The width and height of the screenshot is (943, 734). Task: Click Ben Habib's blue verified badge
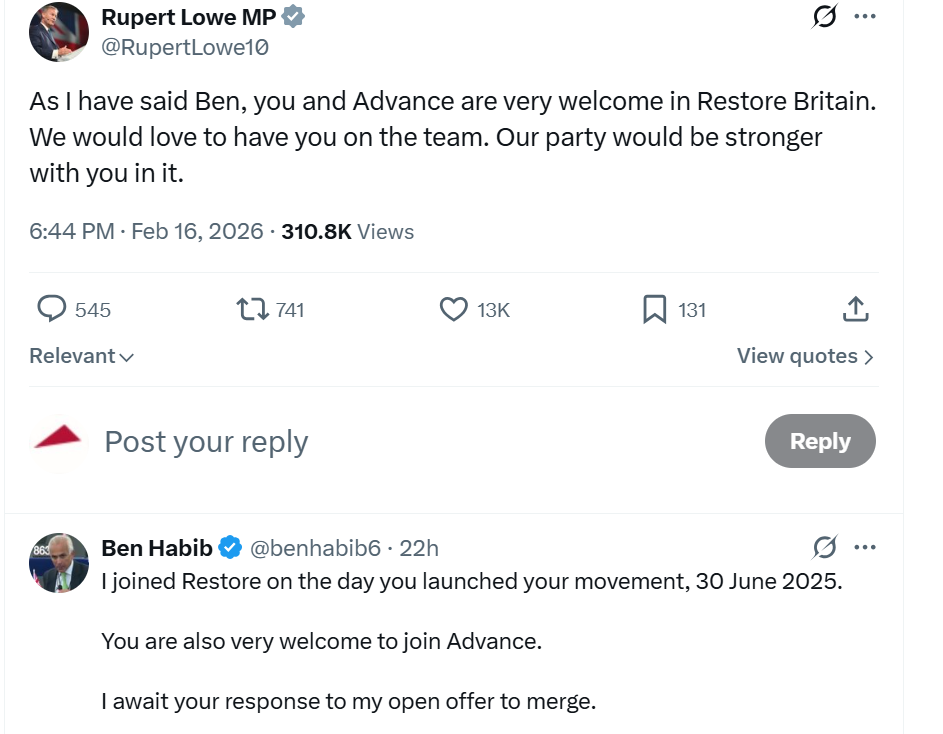point(230,547)
